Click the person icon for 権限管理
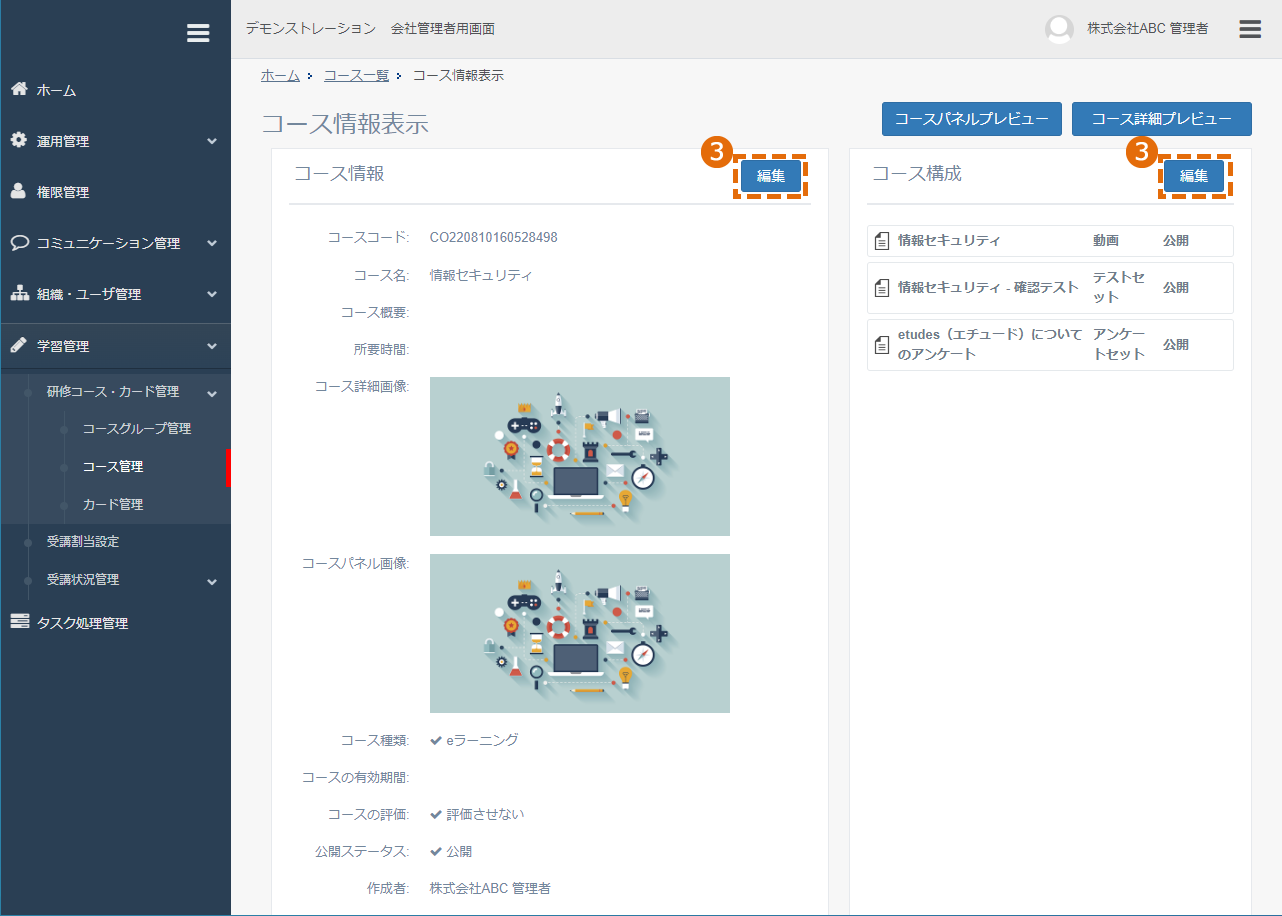 pos(19,191)
